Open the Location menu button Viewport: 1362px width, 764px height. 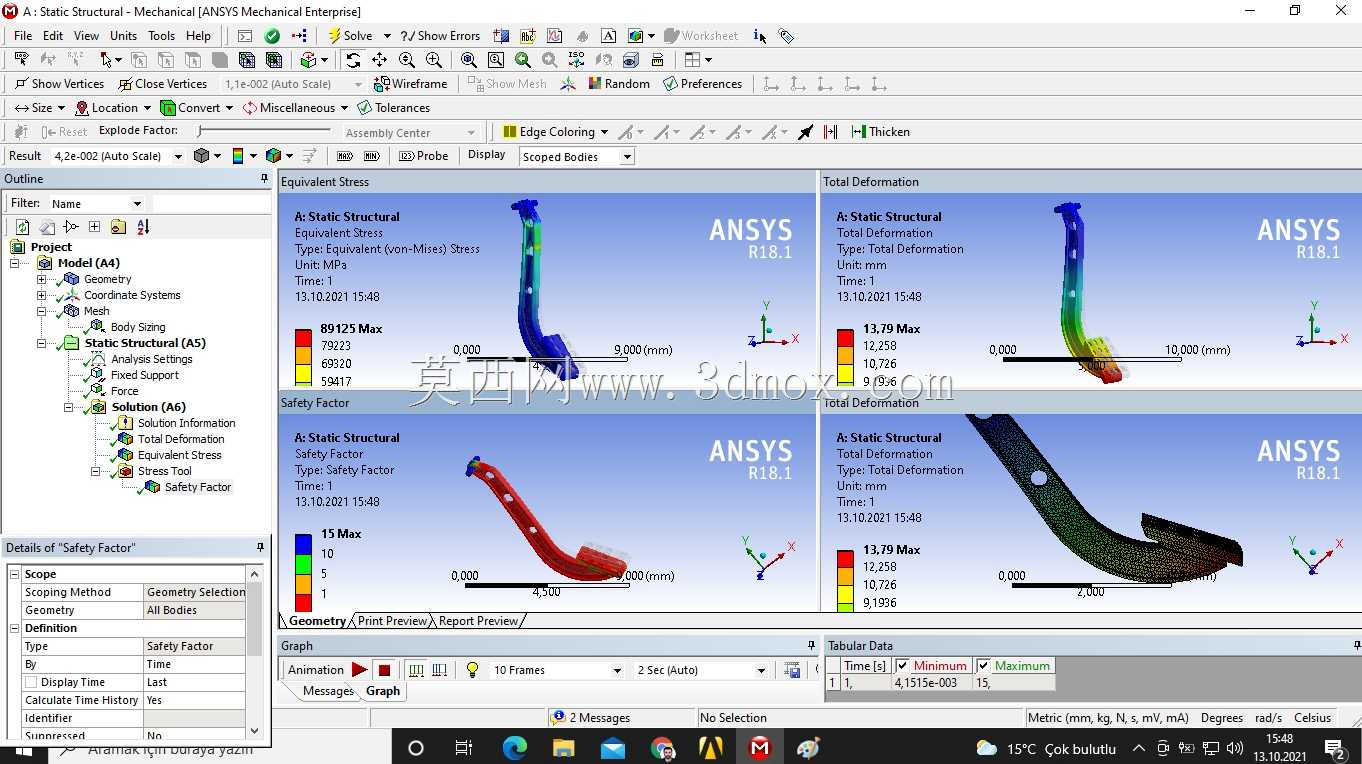tap(113, 108)
